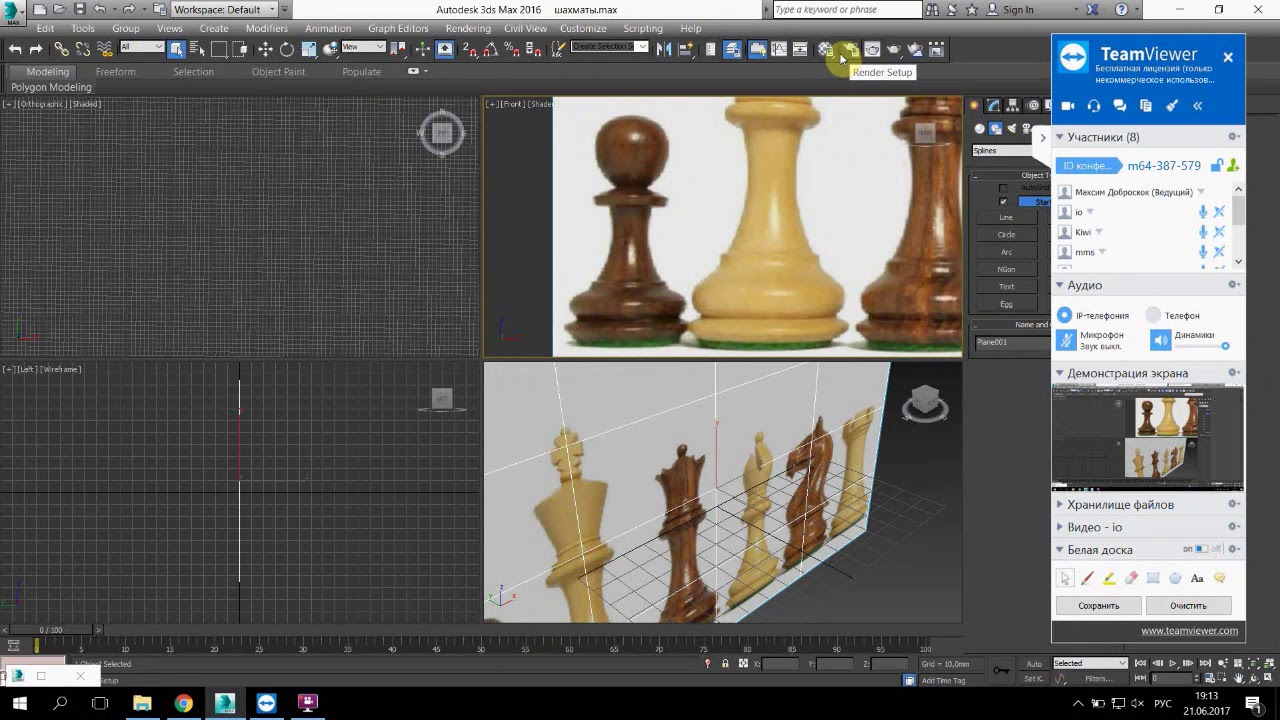This screenshot has height=720, width=1280.
Task: Switch to the Freeform ribbon tab
Action: [116, 72]
